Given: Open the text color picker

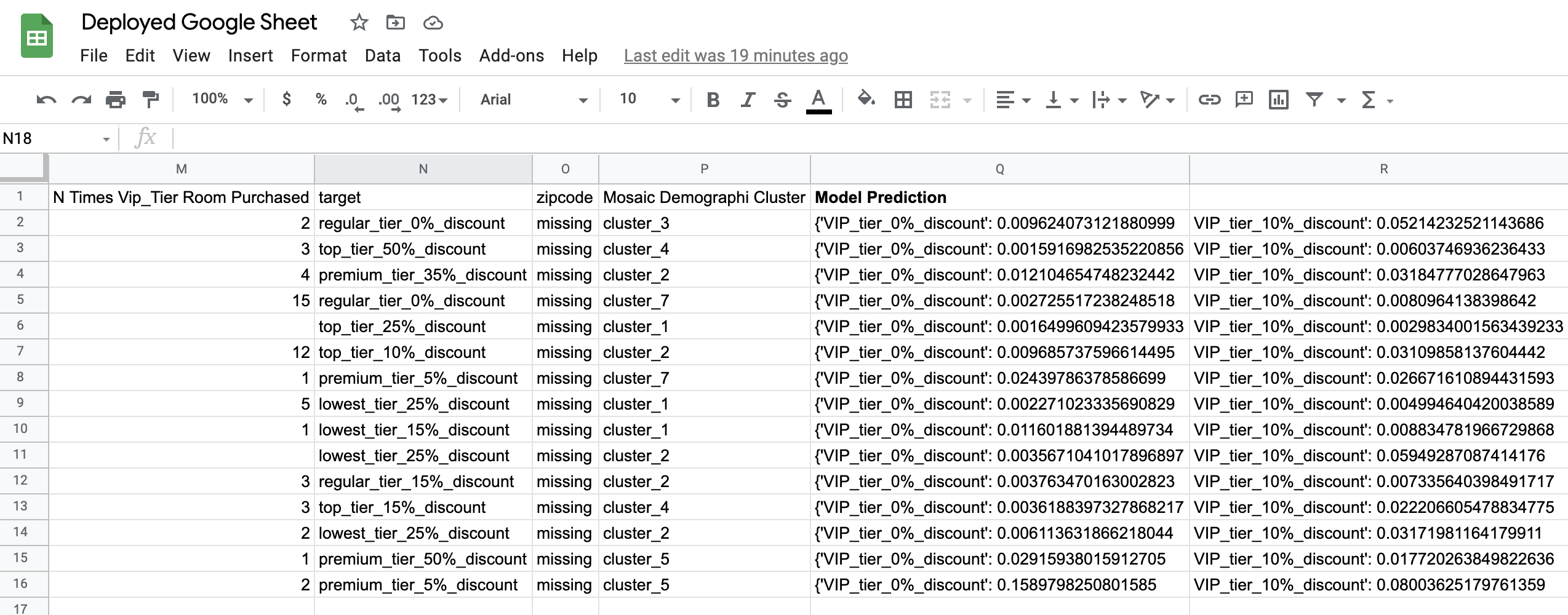Looking at the screenshot, I should (818, 99).
